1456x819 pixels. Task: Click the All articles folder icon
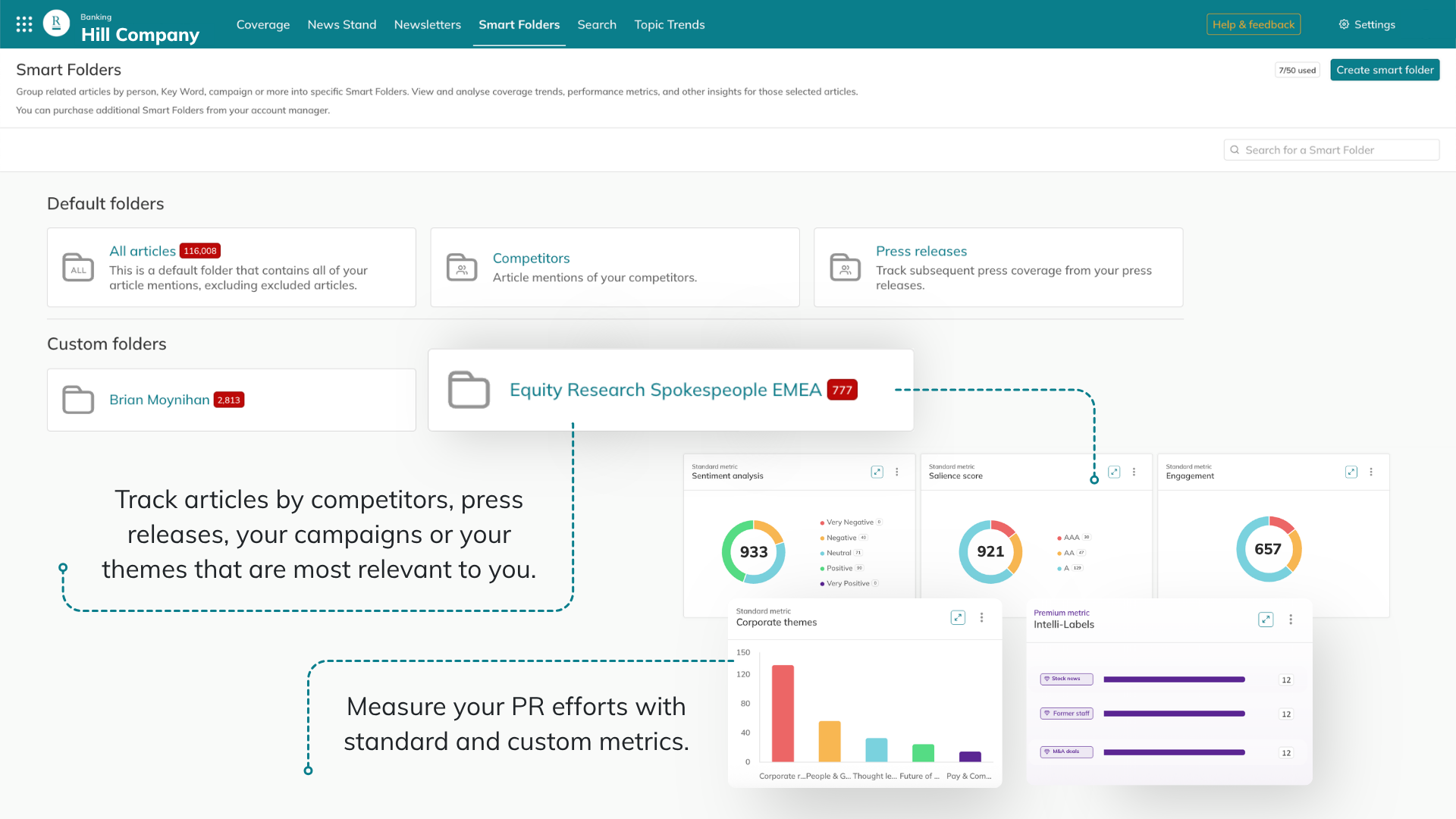[78, 268]
